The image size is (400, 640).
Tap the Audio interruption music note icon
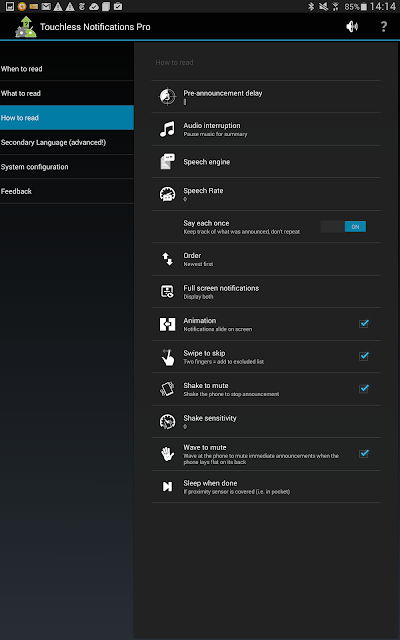167,129
